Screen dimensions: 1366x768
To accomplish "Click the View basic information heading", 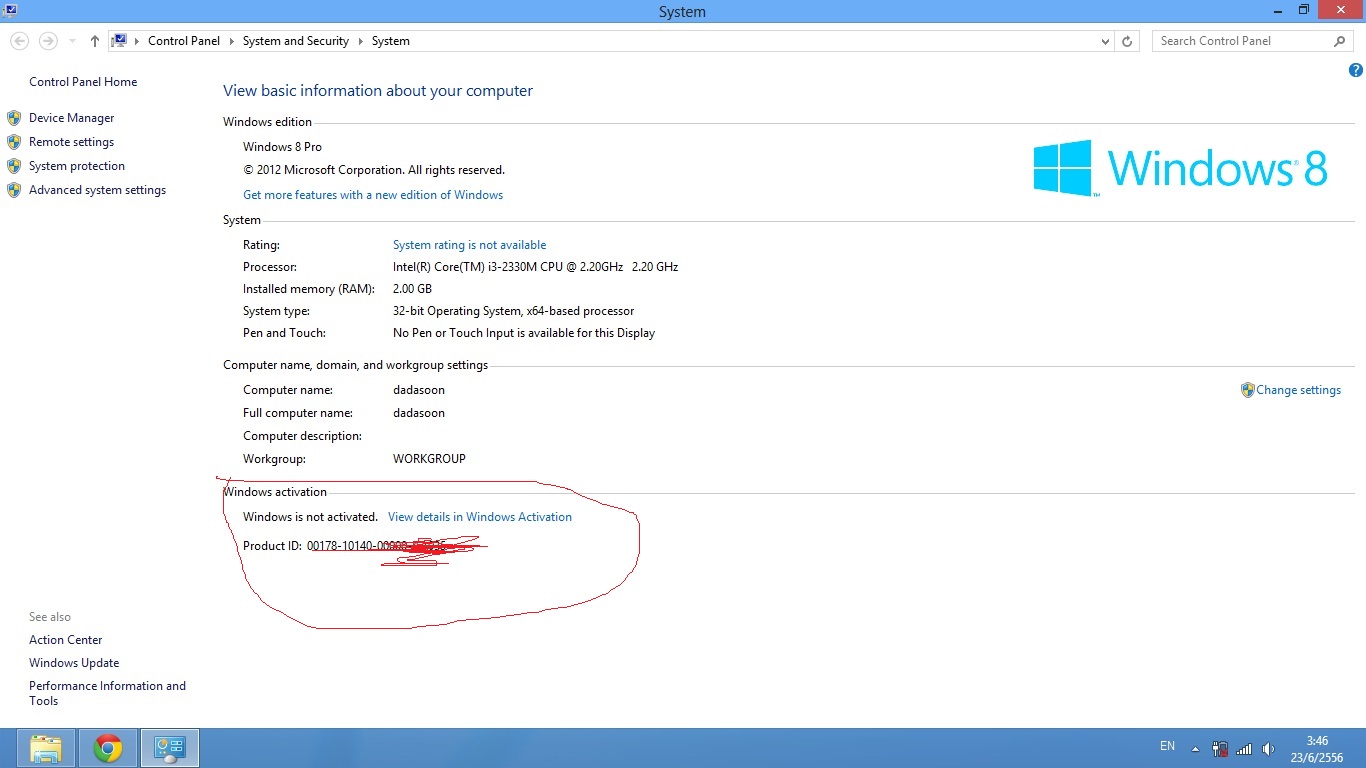I will pyautogui.click(x=378, y=91).
